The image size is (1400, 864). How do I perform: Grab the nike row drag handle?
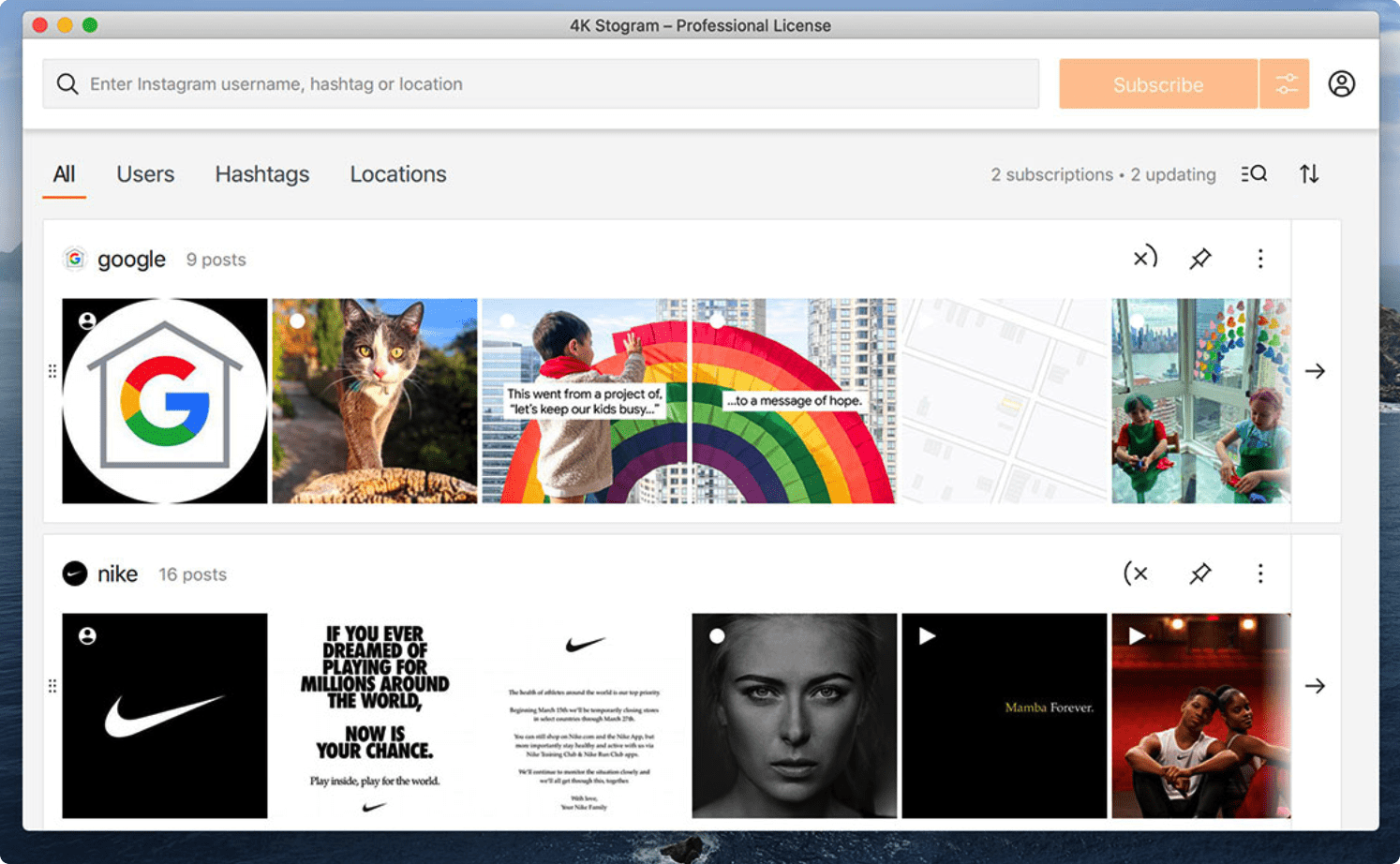click(52, 686)
